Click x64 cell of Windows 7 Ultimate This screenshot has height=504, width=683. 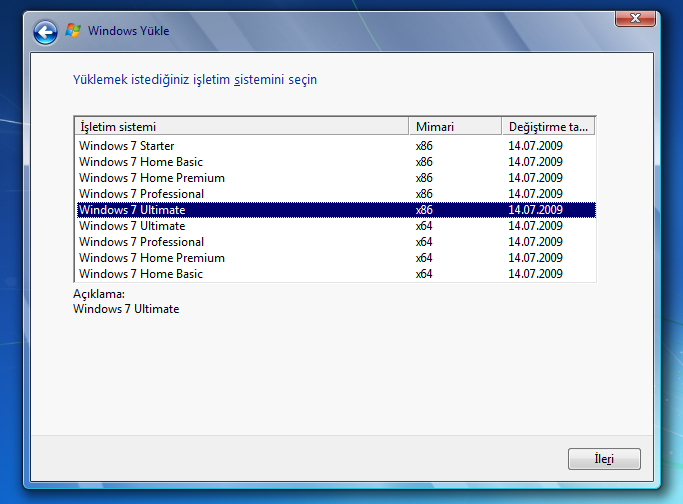(x=424, y=226)
